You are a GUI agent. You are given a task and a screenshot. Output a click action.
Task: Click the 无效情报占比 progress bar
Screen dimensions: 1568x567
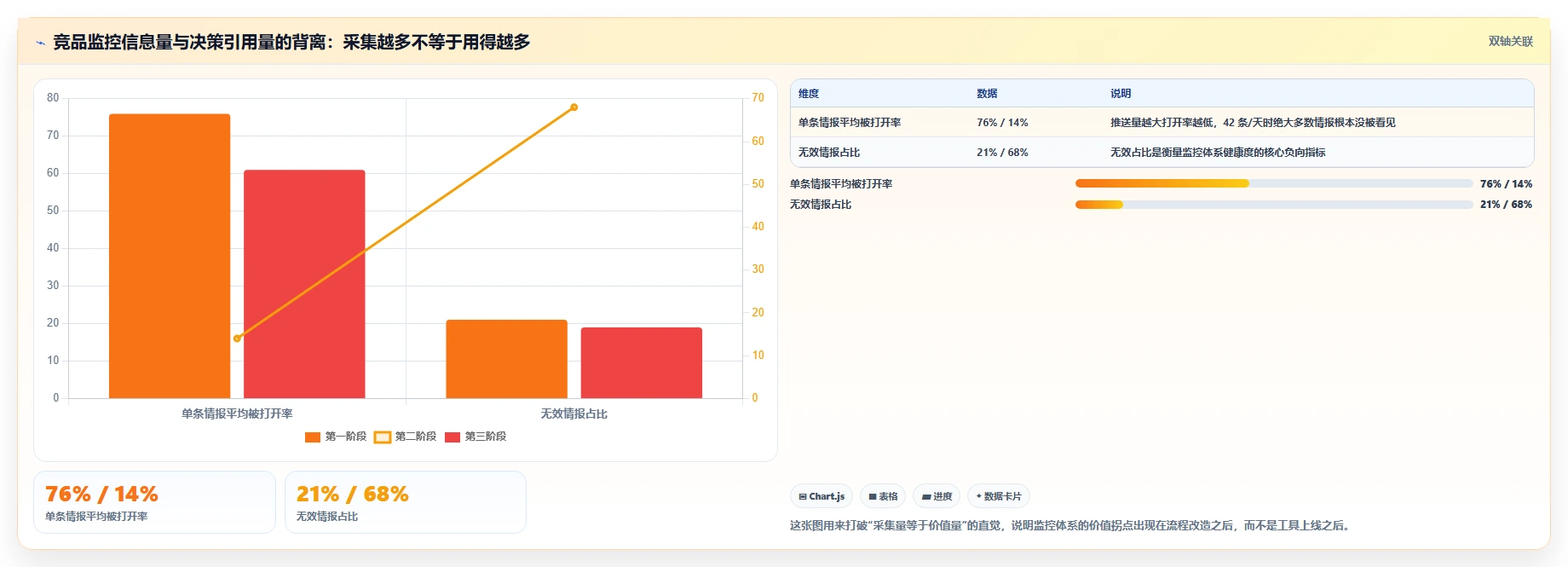point(1274,205)
